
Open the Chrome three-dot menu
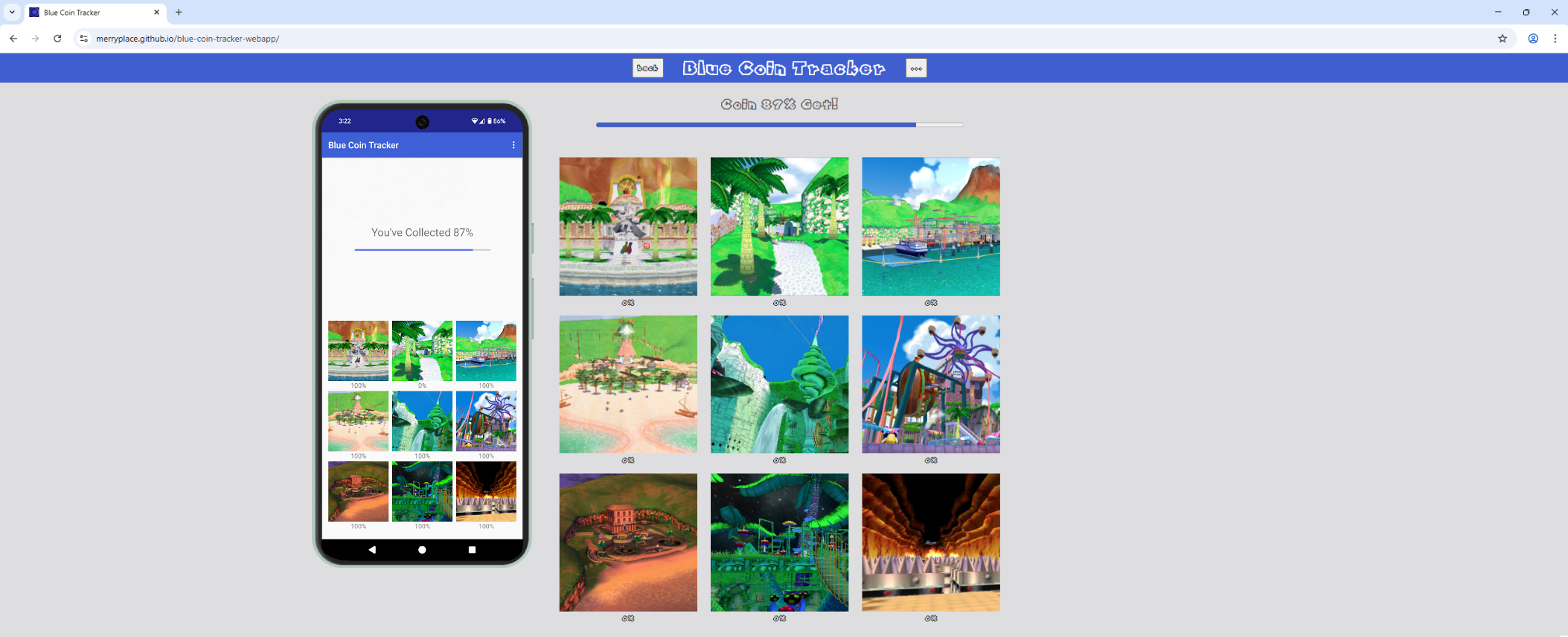(1555, 39)
